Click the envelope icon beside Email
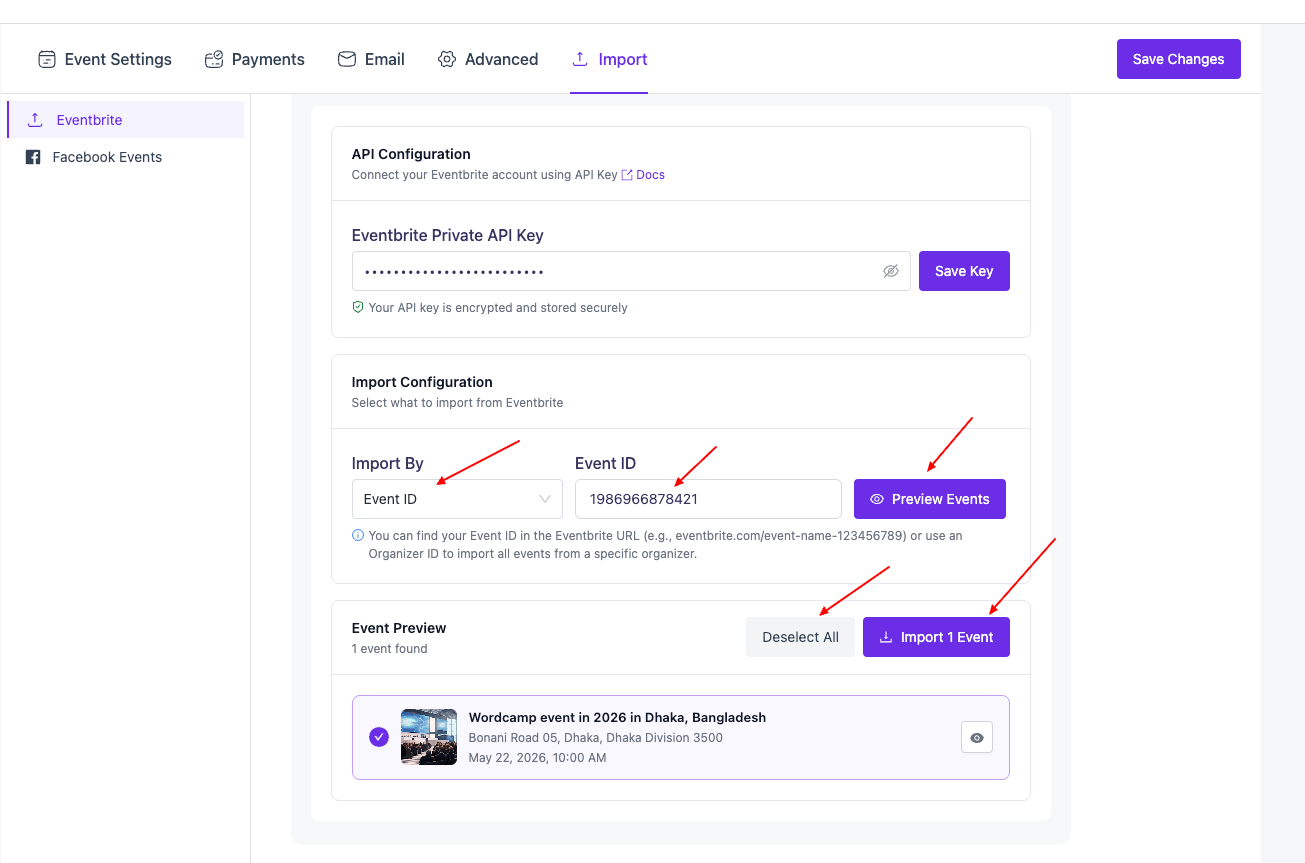Image resolution: width=1305 pixels, height=863 pixels. (347, 59)
